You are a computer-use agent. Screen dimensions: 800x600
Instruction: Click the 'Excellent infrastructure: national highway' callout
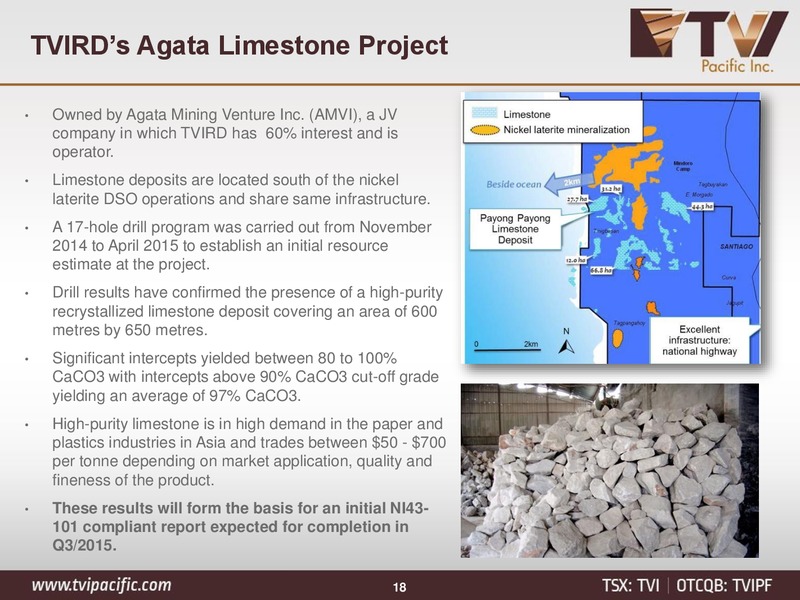coord(699,340)
